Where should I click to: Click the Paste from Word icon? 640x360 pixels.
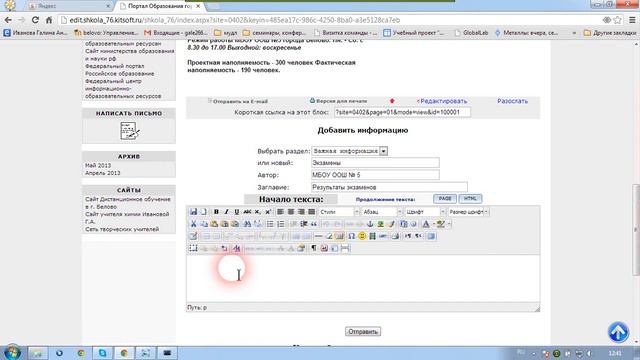(235, 224)
